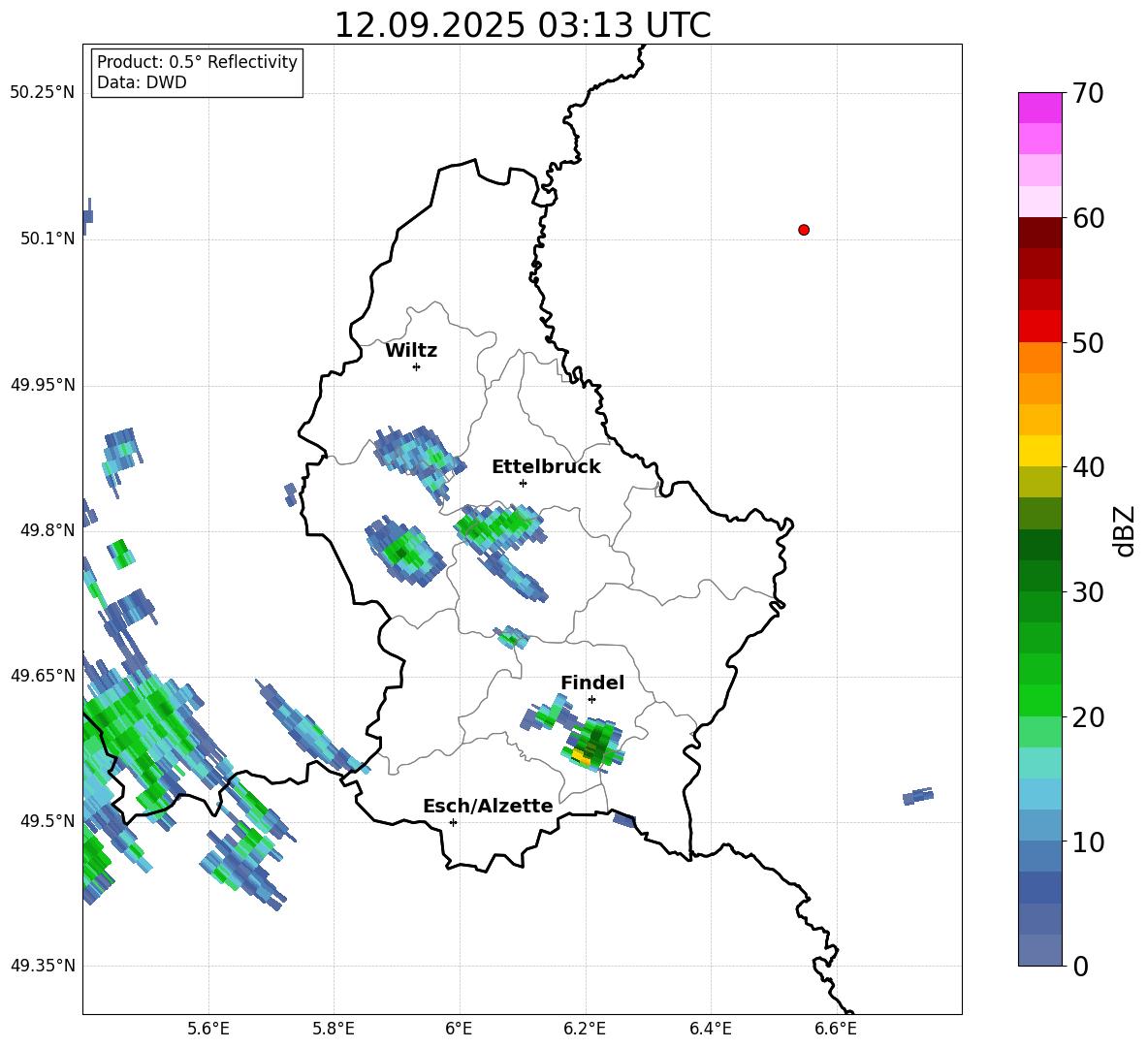Click the 50.1°N latitude label
Screen dimensions: 1148x1048
pos(48,238)
